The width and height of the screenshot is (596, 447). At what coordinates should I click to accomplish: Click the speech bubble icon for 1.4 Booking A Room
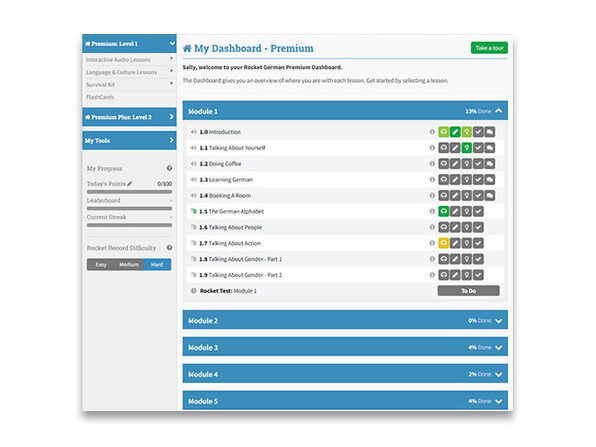pyautogui.click(x=490, y=195)
